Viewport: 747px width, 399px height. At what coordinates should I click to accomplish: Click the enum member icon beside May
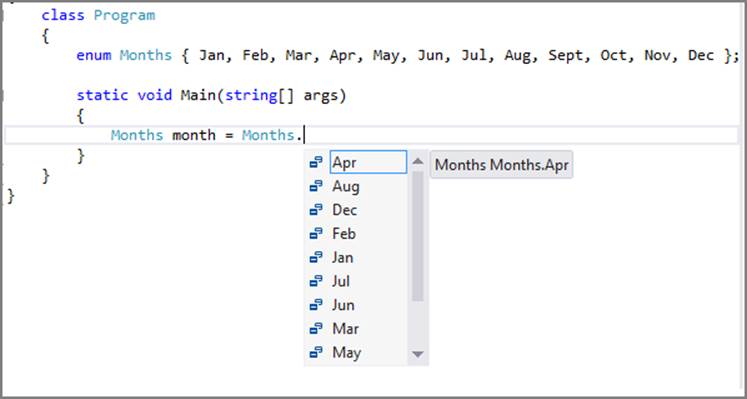pyautogui.click(x=316, y=353)
